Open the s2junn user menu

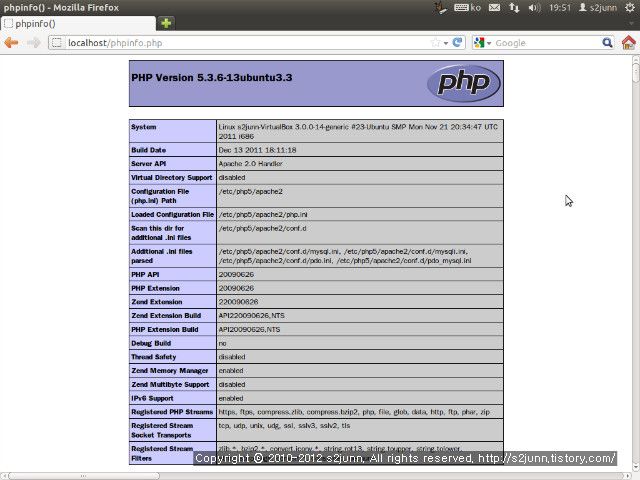[x=598, y=7]
